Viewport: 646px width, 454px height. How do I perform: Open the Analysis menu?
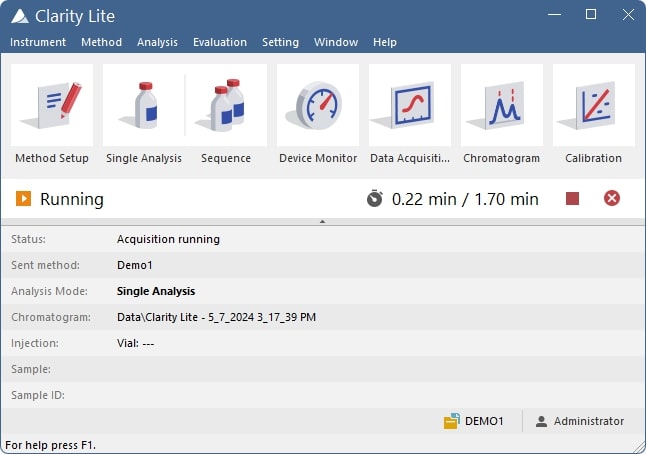tap(157, 42)
